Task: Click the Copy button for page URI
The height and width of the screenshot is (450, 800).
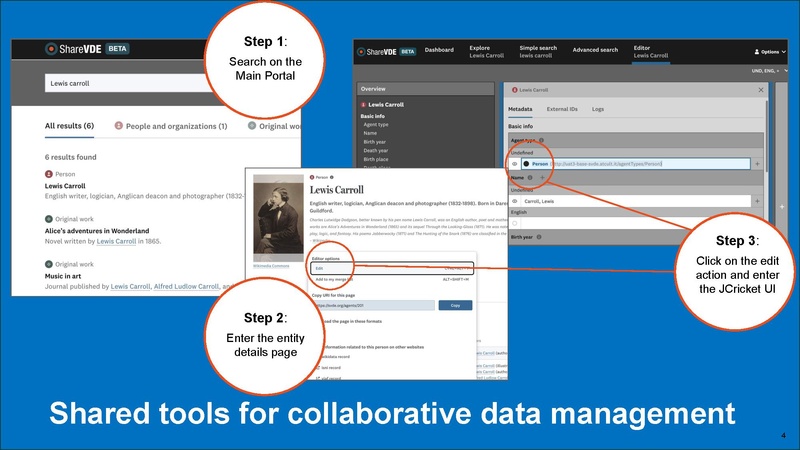Action: (455, 305)
